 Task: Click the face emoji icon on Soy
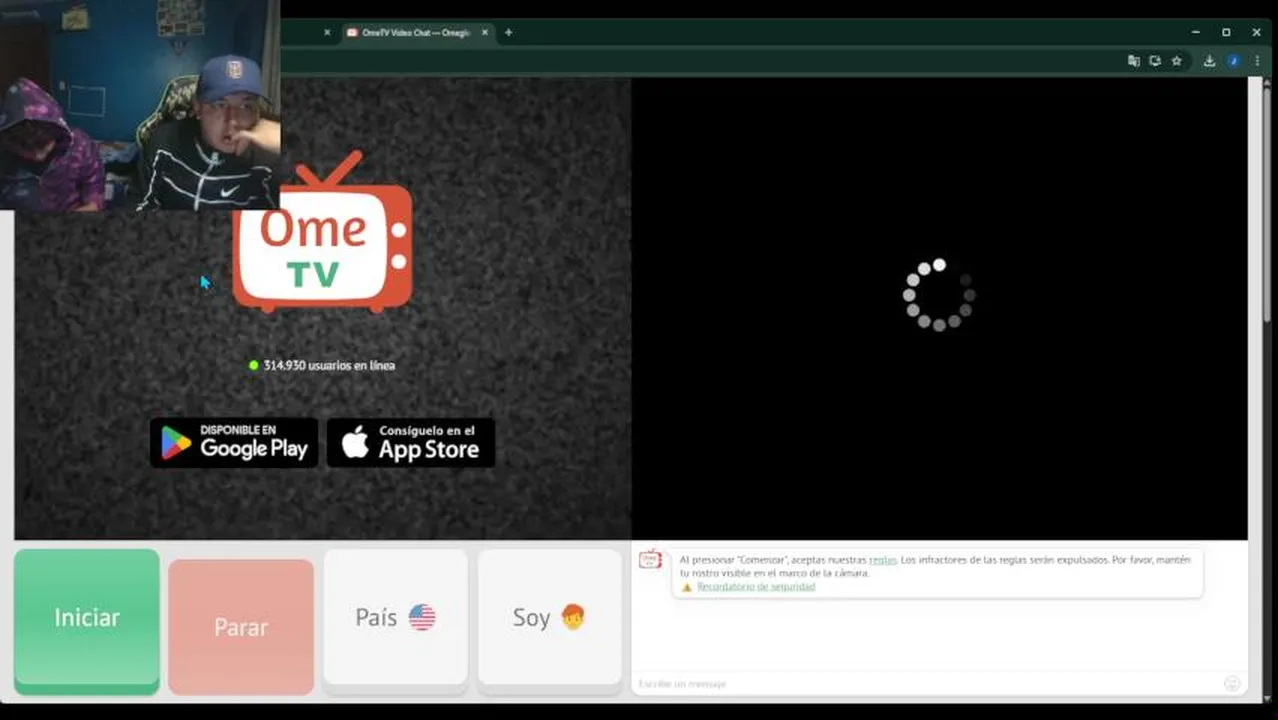(x=573, y=617)
